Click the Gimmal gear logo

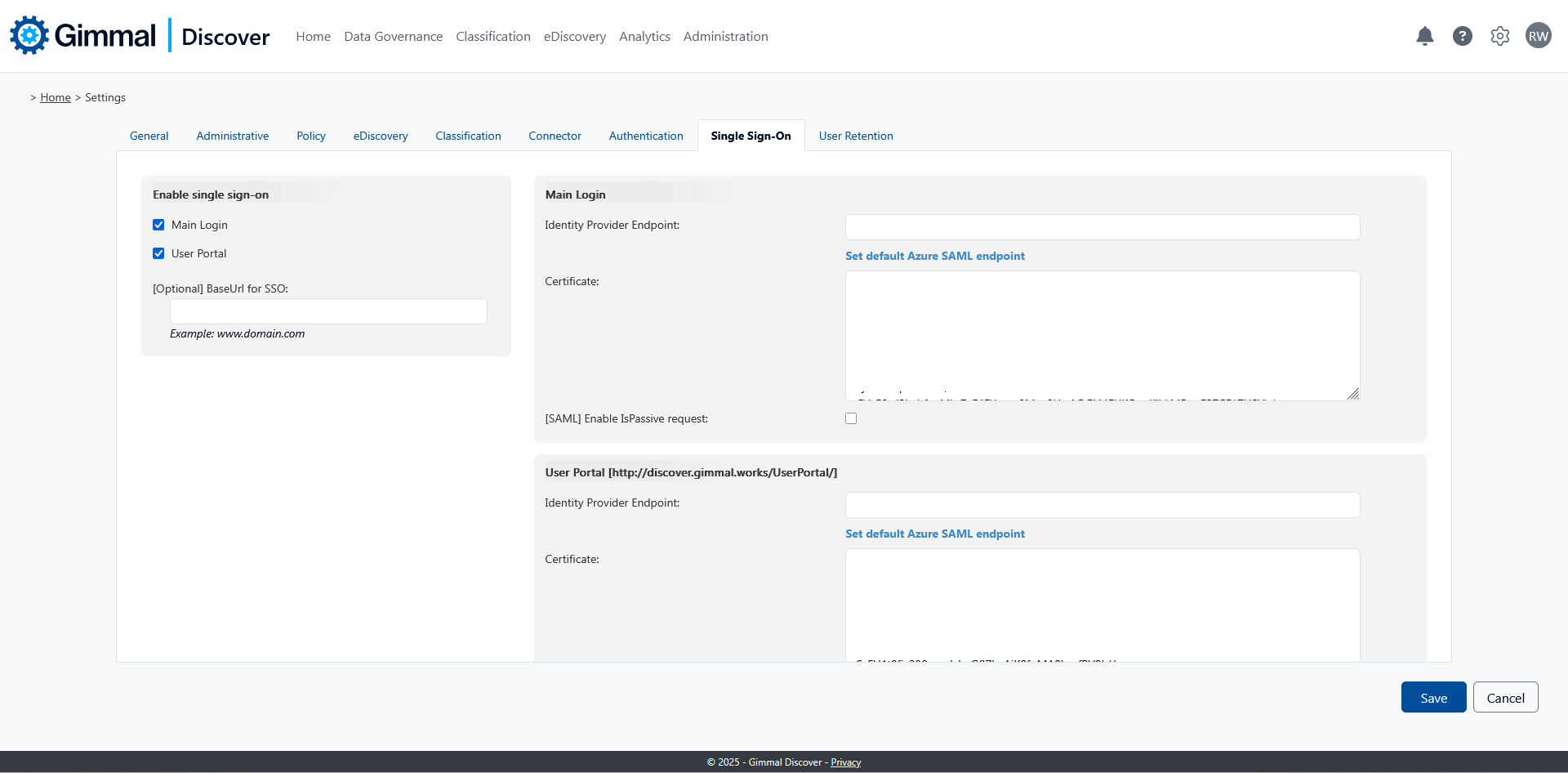point(29,35)
